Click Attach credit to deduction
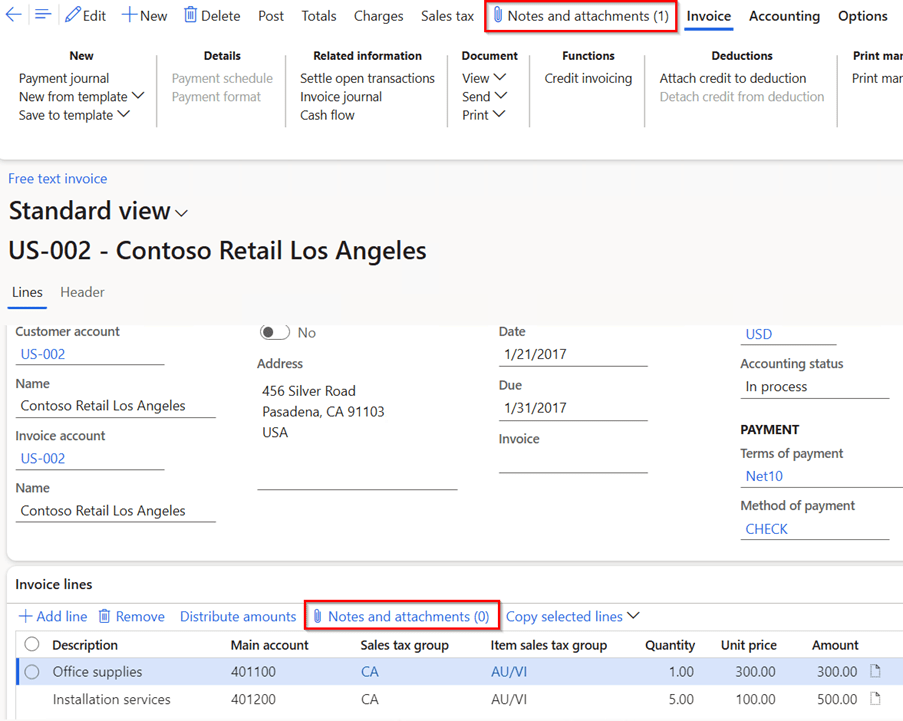This screenshot has width=903, height=721. click(x=733, y=78)
